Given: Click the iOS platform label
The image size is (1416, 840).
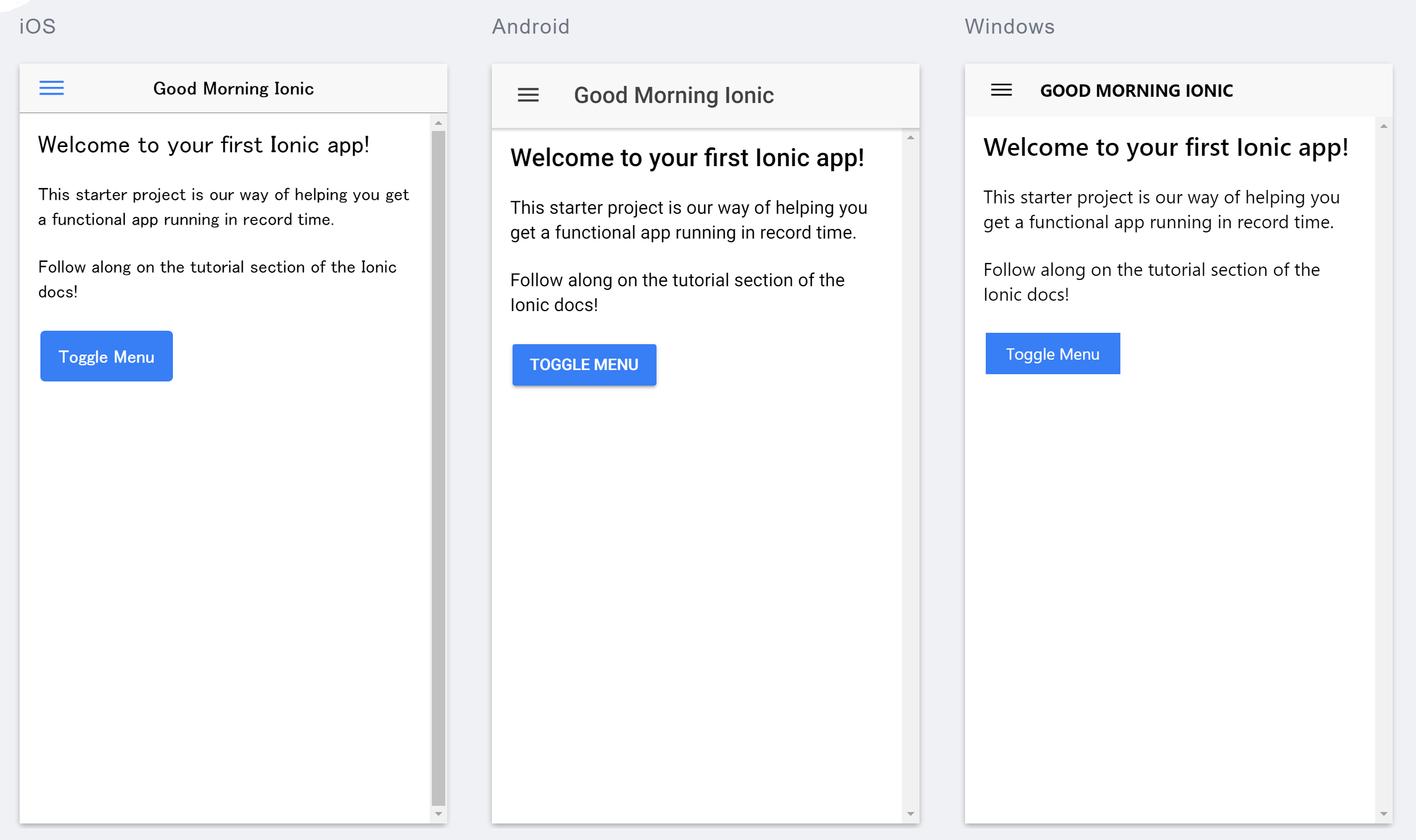Looking at the screenshot, I should click(x=37, y=26).
